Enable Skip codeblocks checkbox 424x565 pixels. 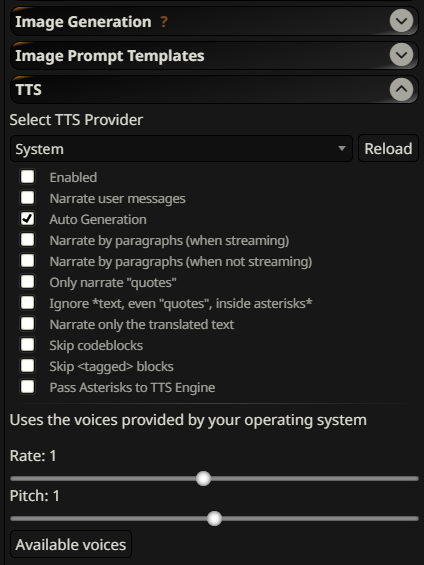pos(28,345)
